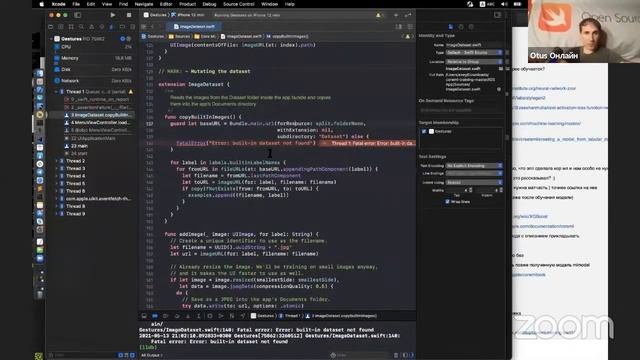Select the Debug navigator icon
640x360 pixels.
pyautogui.click(x=112, y=27)
